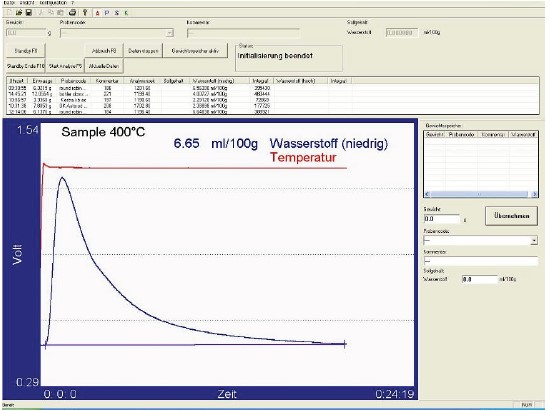Click the Übernehmen button
Image resolution: width=549 pixels, height=411 pixels.
point(511,216)
